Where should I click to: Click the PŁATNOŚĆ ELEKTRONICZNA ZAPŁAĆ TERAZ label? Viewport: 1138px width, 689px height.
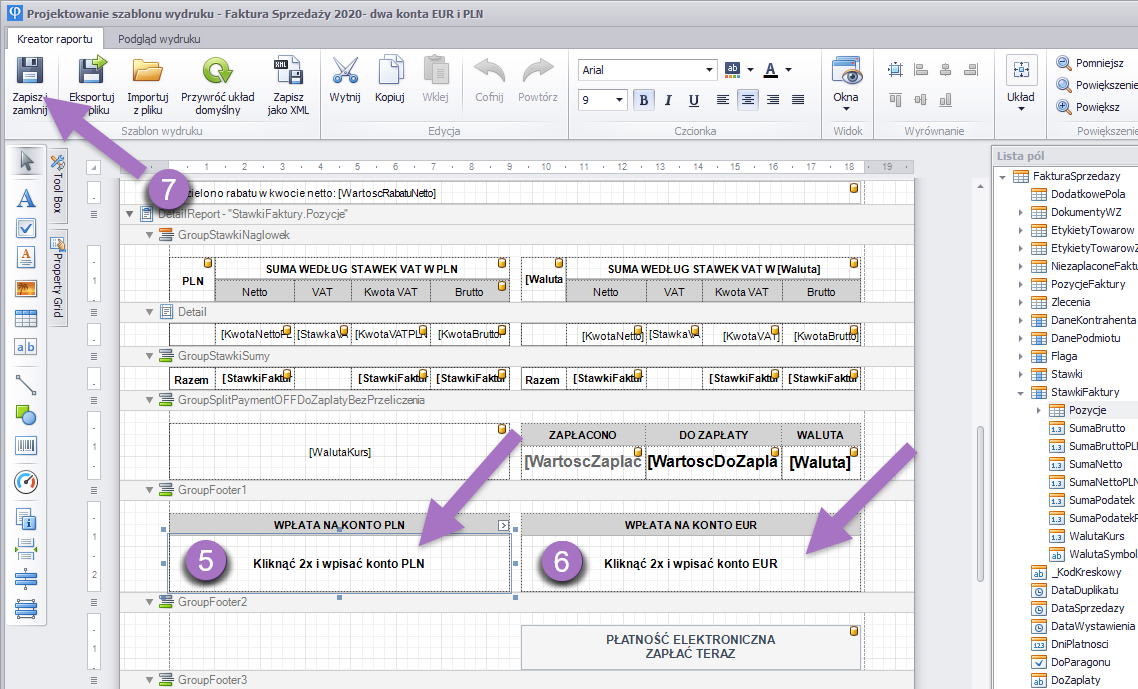click(x=690, y=647)
